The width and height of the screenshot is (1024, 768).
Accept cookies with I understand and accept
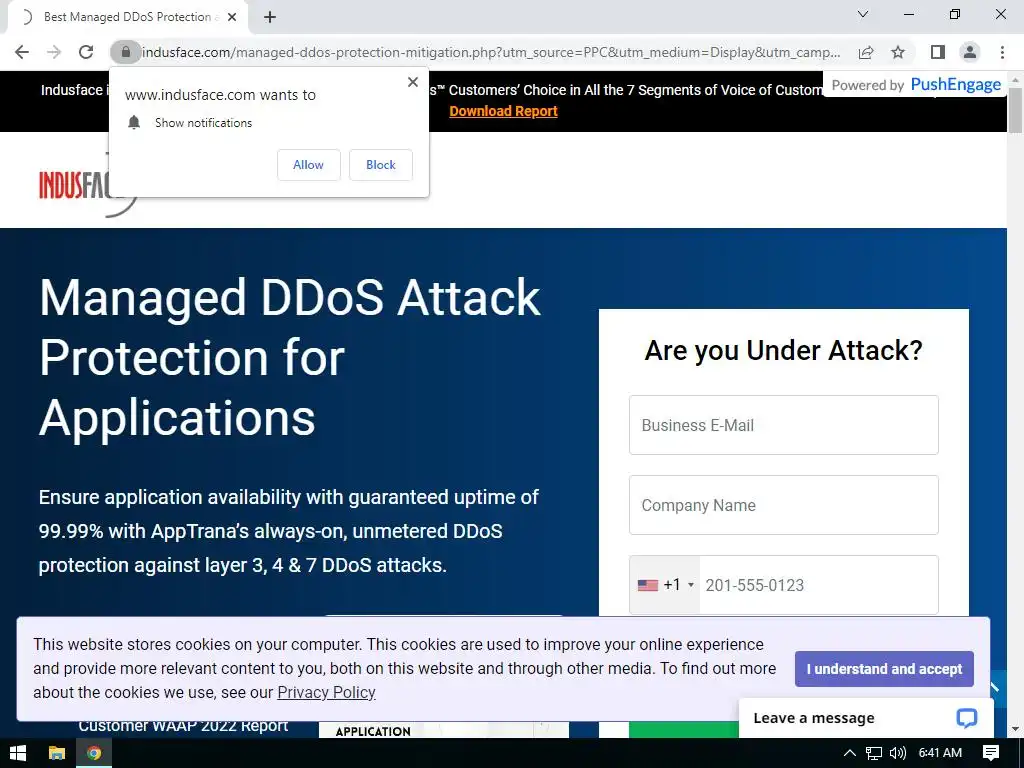coord(884,669)
